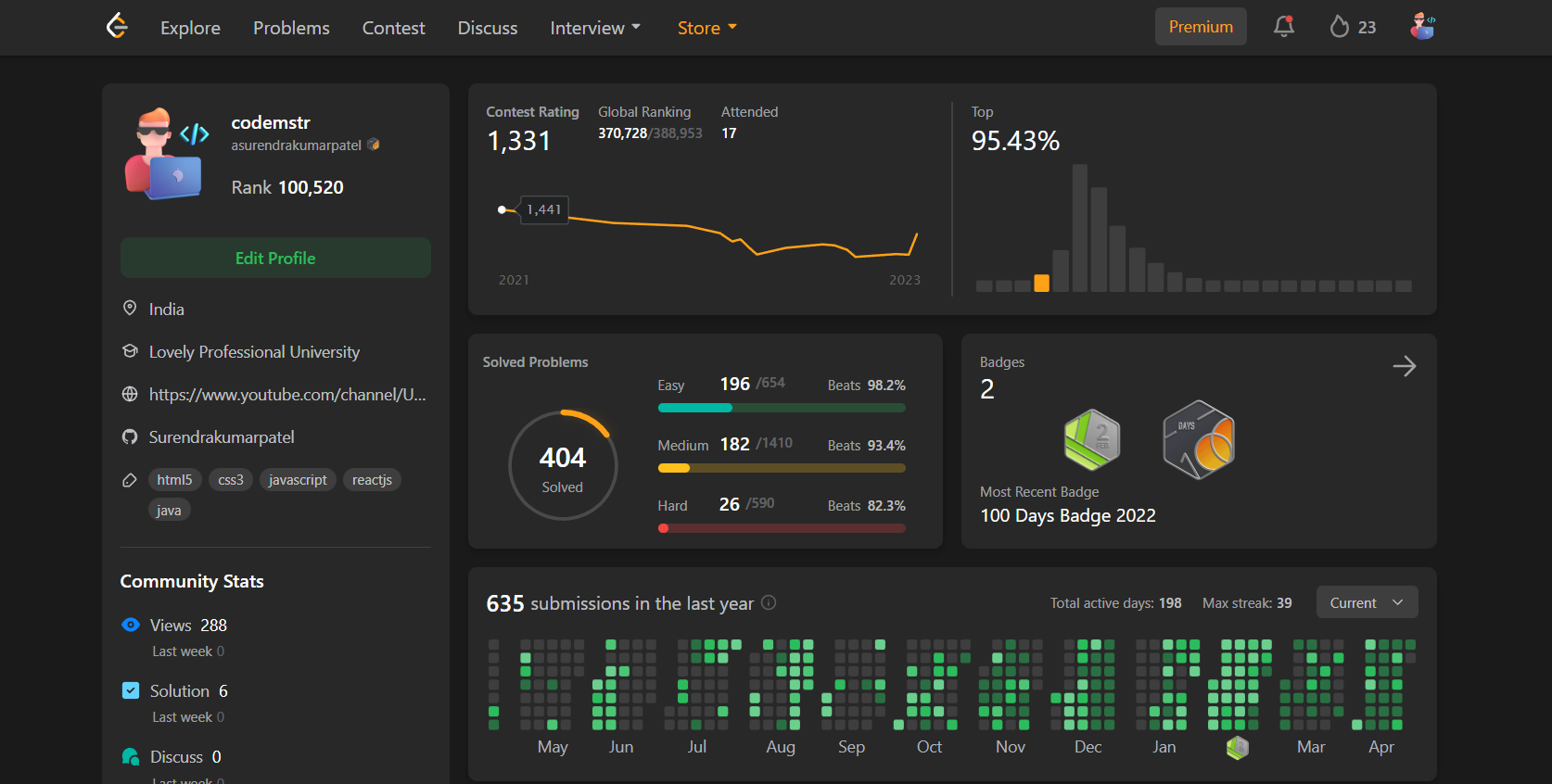Click the Discuss chat icon
The image size is (1552, 784).
[x=131, y=756]
